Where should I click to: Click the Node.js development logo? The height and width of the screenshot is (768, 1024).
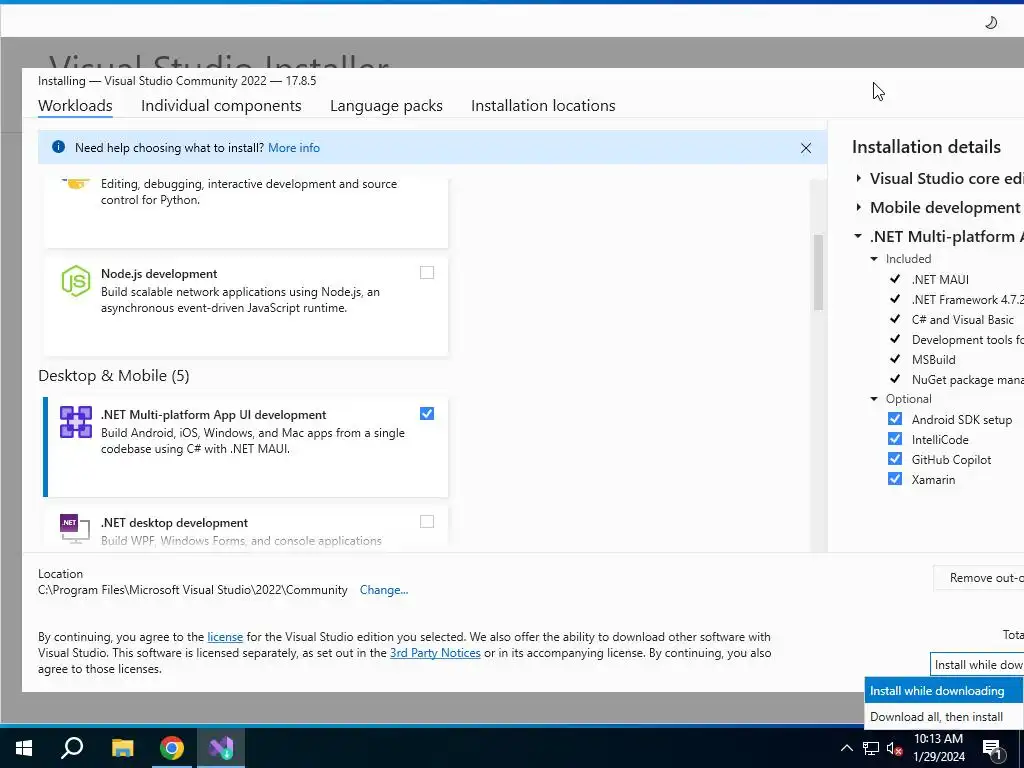coord(76,281)
